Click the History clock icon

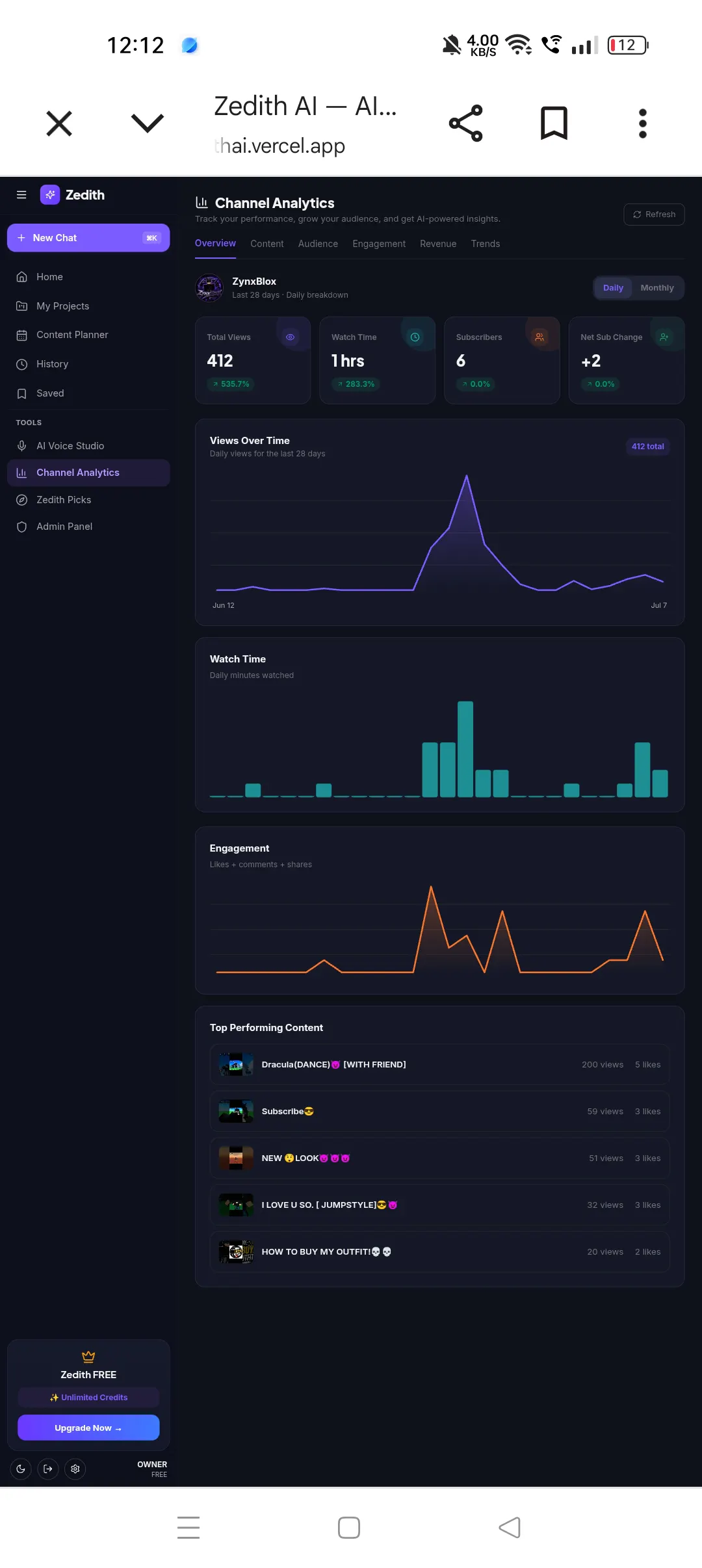point(21,364)
